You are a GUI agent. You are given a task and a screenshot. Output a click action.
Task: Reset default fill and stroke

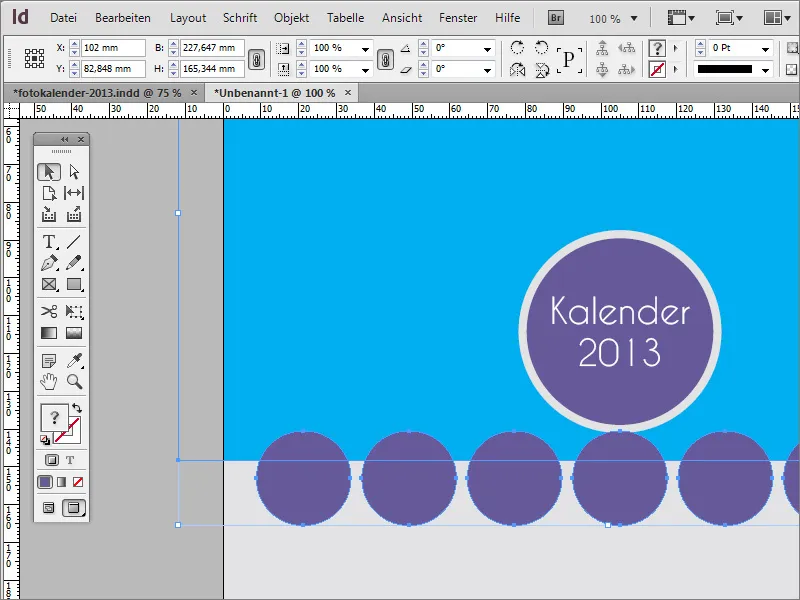(45, 440)
